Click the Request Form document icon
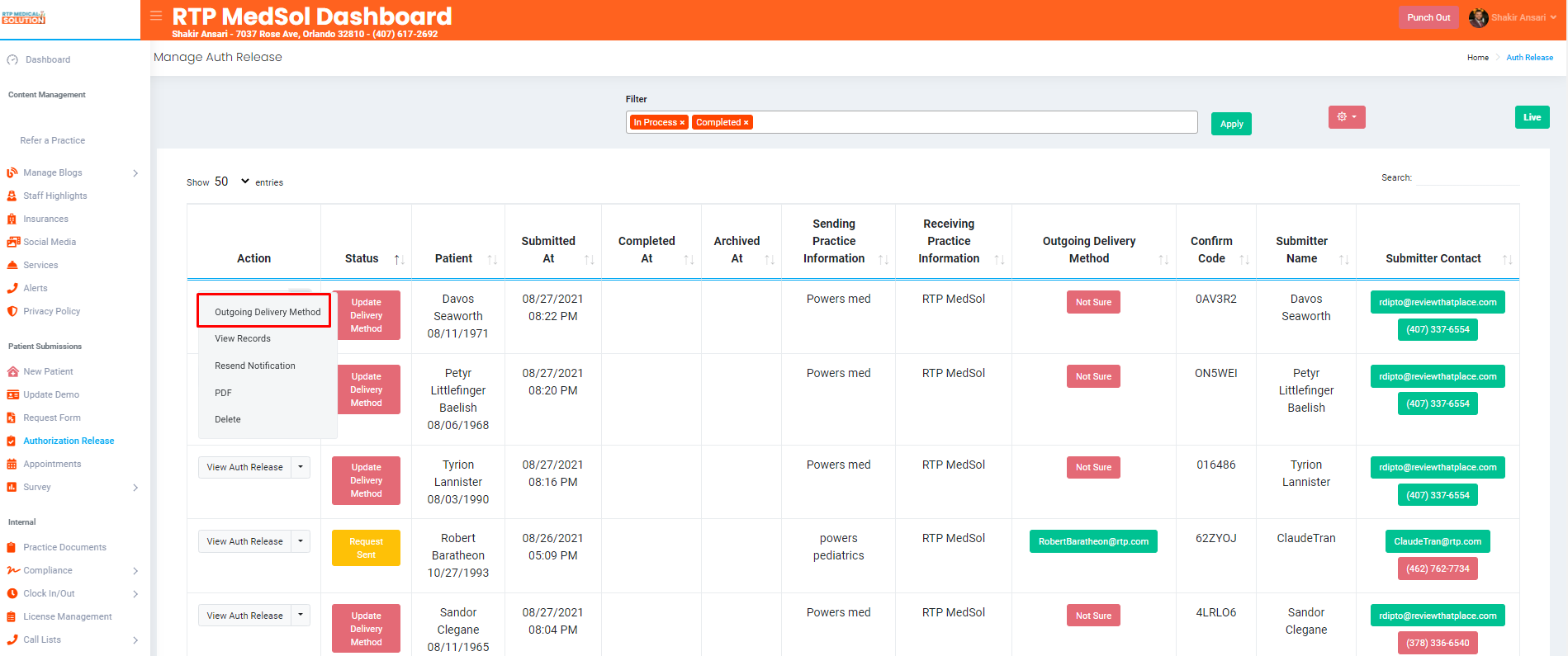 coord(12,418)
